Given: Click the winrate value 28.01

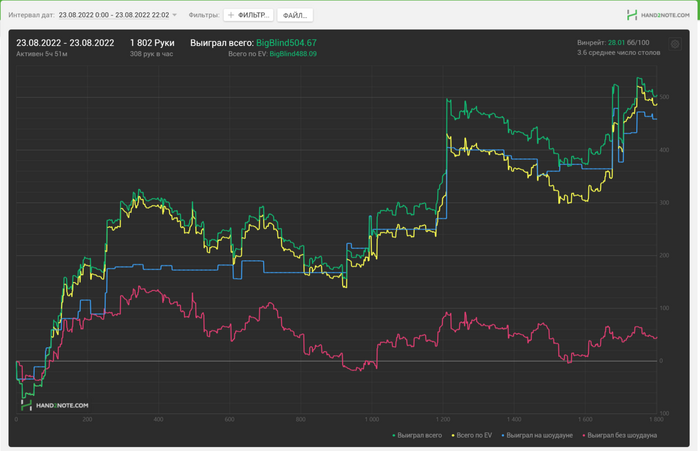Looking at the screenshot, I should point(616,43).
